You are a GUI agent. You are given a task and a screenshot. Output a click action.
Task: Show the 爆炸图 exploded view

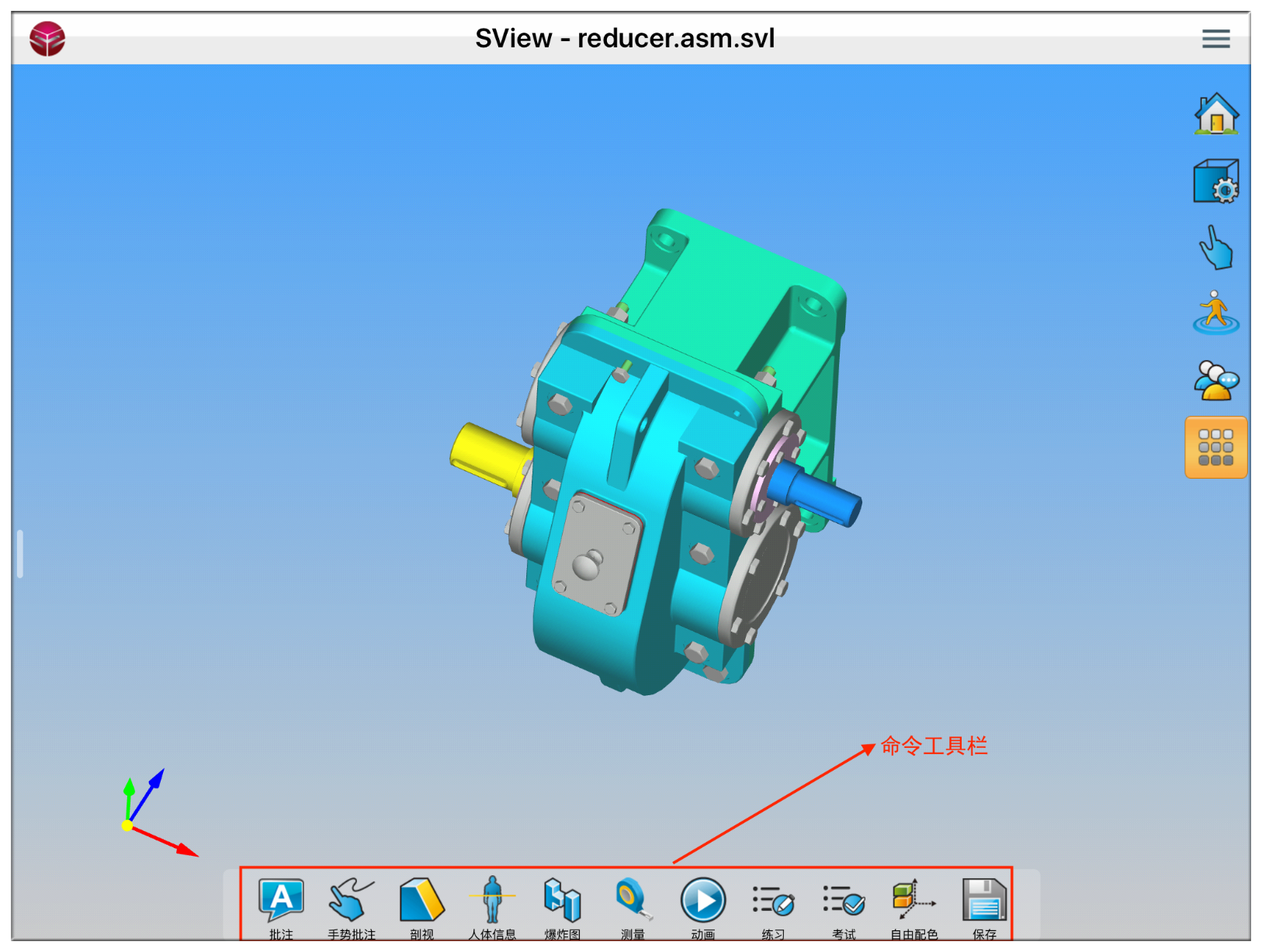tap(563, 908)
